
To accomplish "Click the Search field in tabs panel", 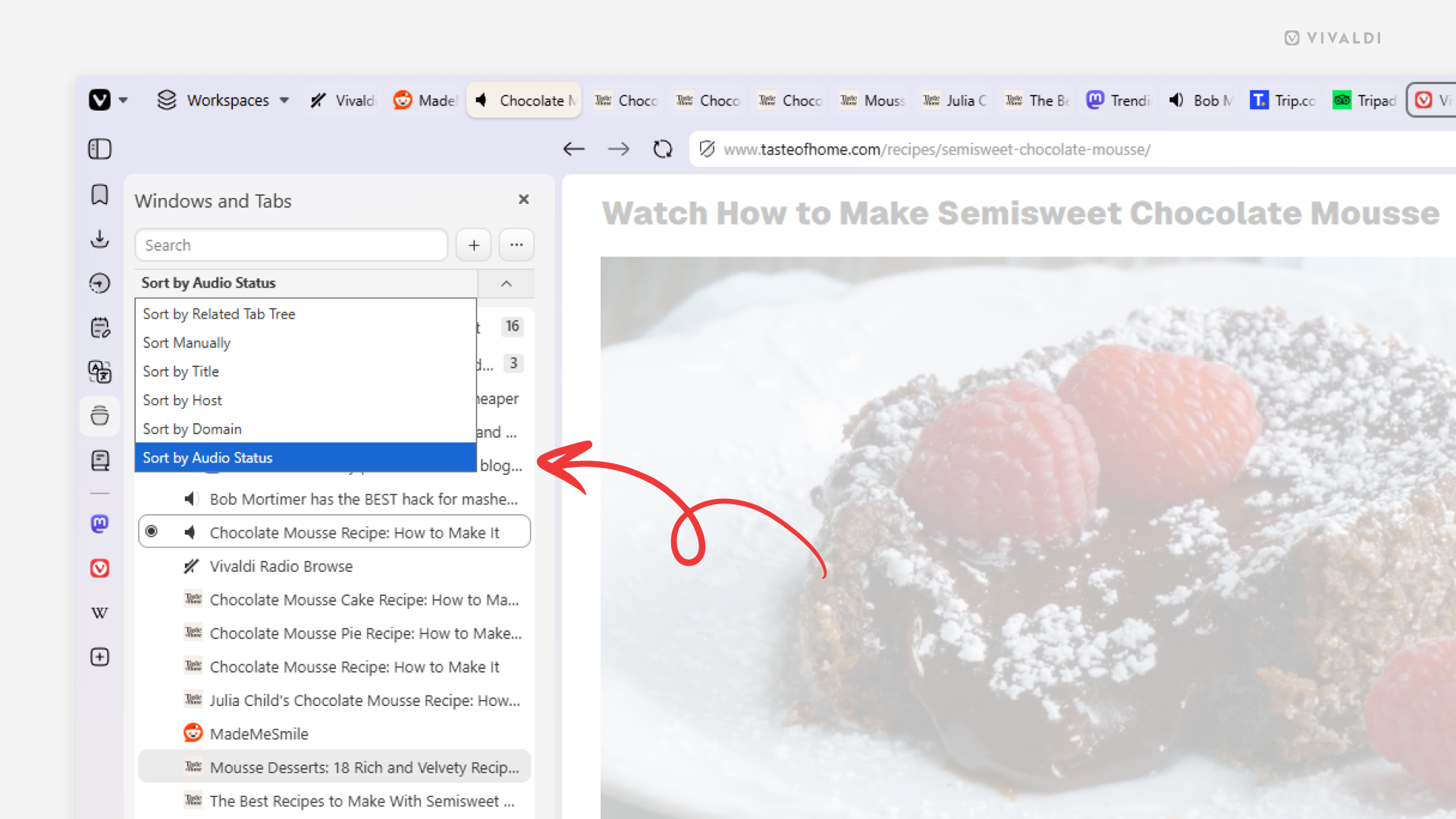I will [291, 245].
